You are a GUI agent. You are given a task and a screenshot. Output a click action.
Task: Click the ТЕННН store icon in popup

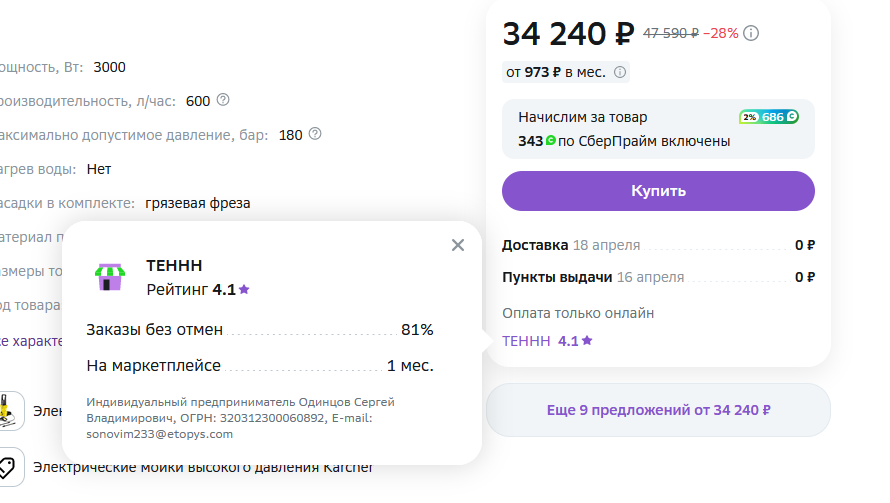[x=110, y=277]
